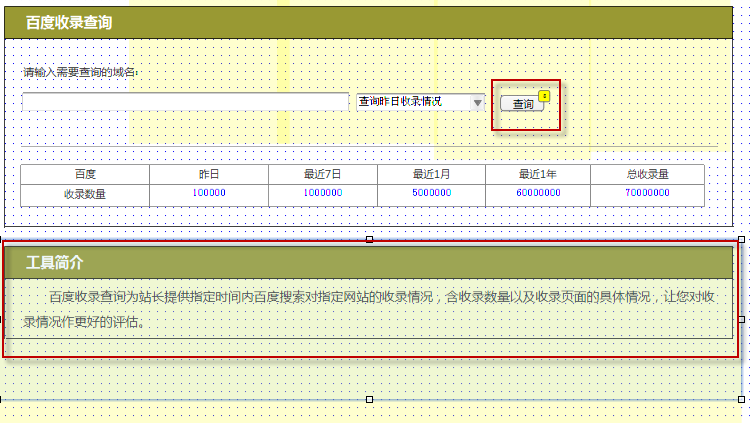Open the 查询昨日收录情况 dropdown
Screen dimensions: 750x423
[x=420, y=102]
